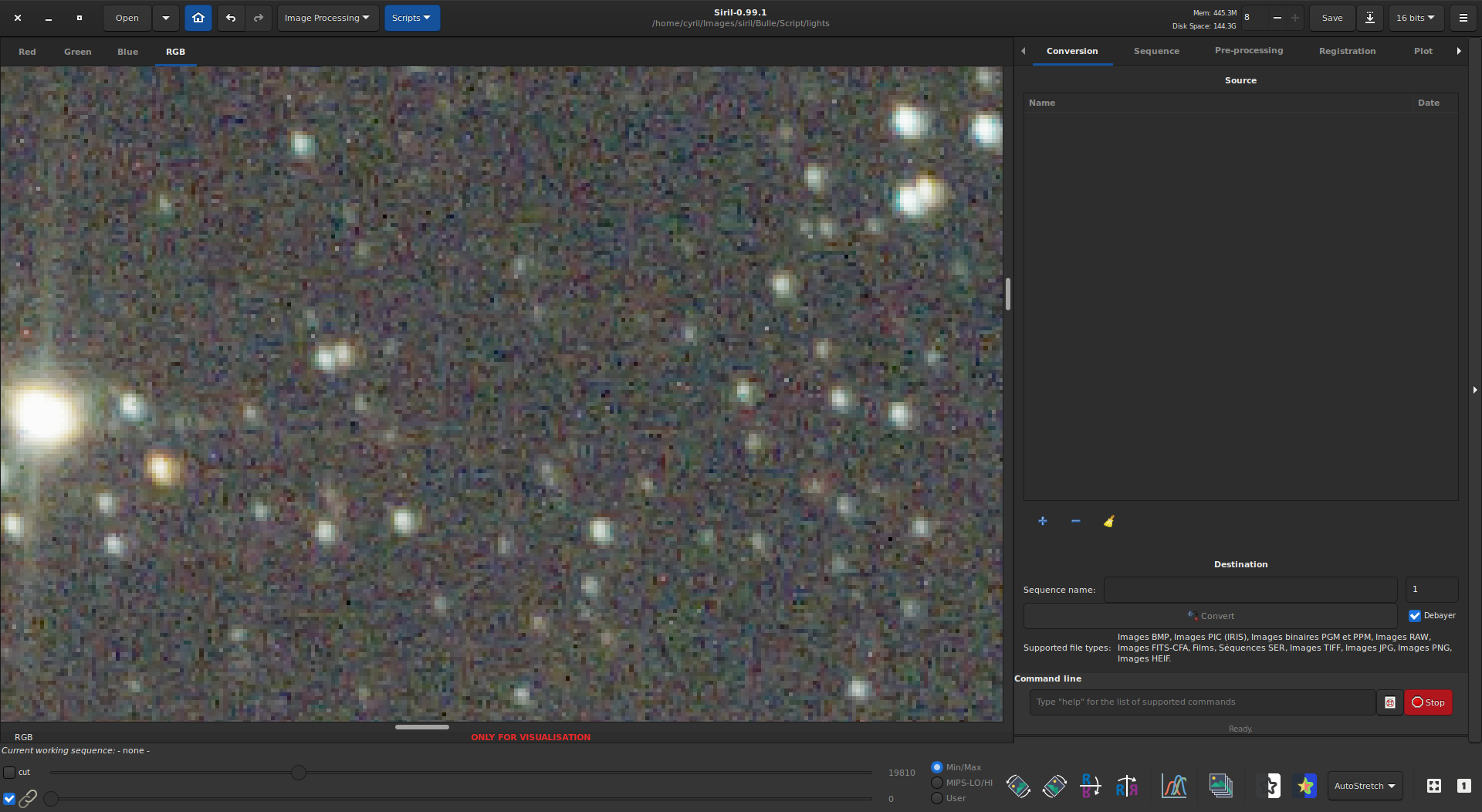
Task: Focus the command line input field
Action: click(1202, 702)
